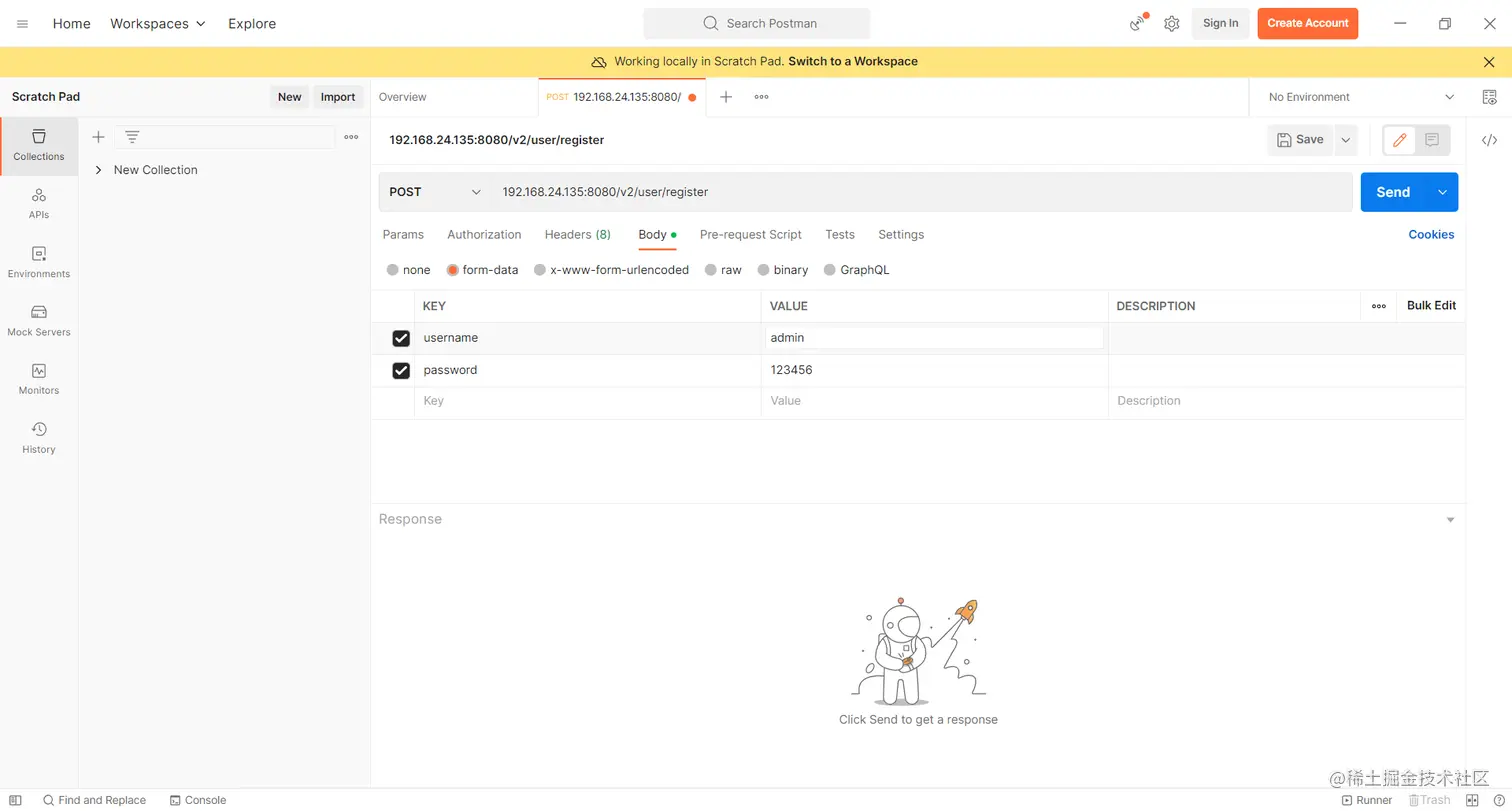Open the No Environment dropdown
Screen dimensions: 1512x811
[1361, 97]
